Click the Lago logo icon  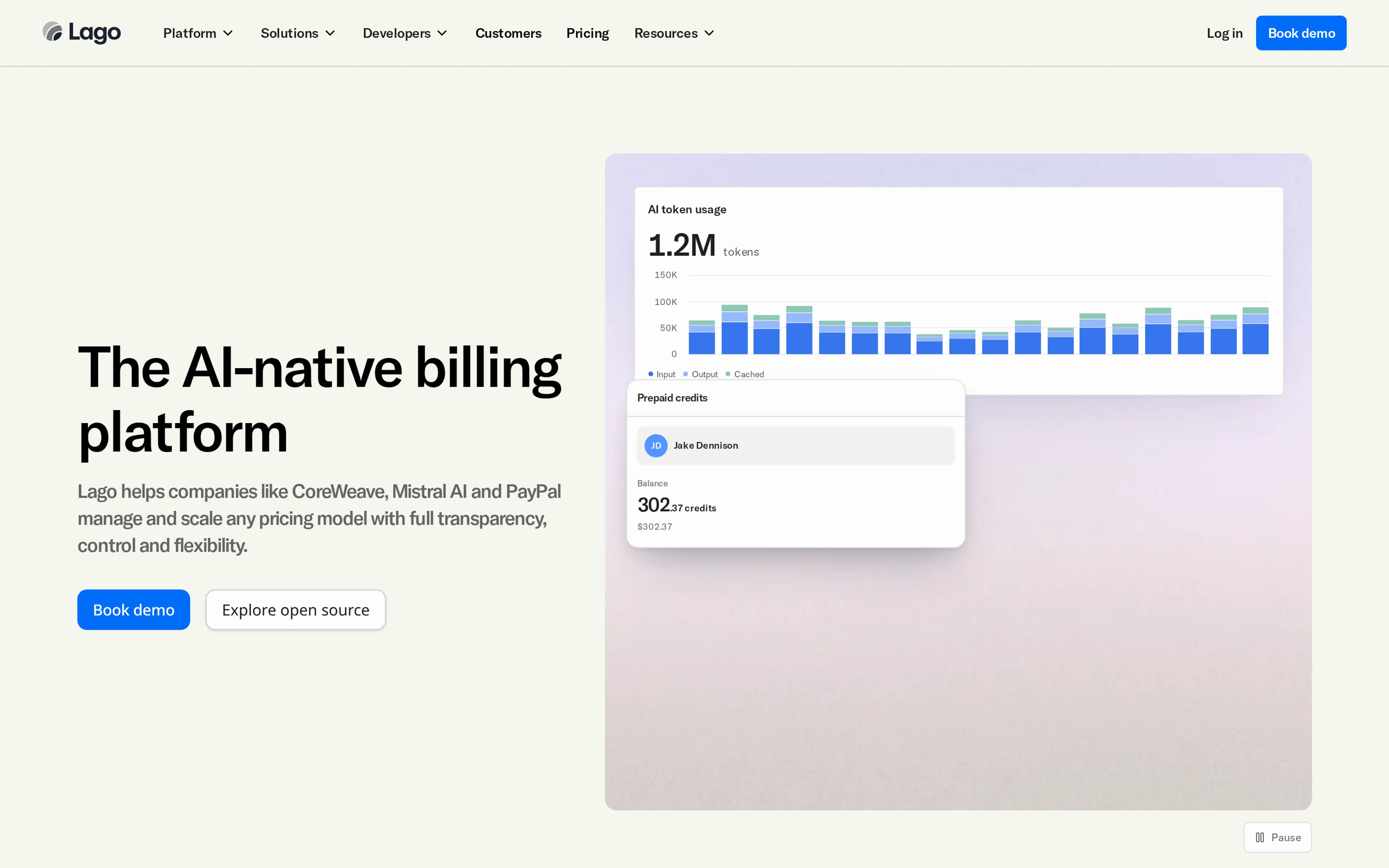pos(52,32)
